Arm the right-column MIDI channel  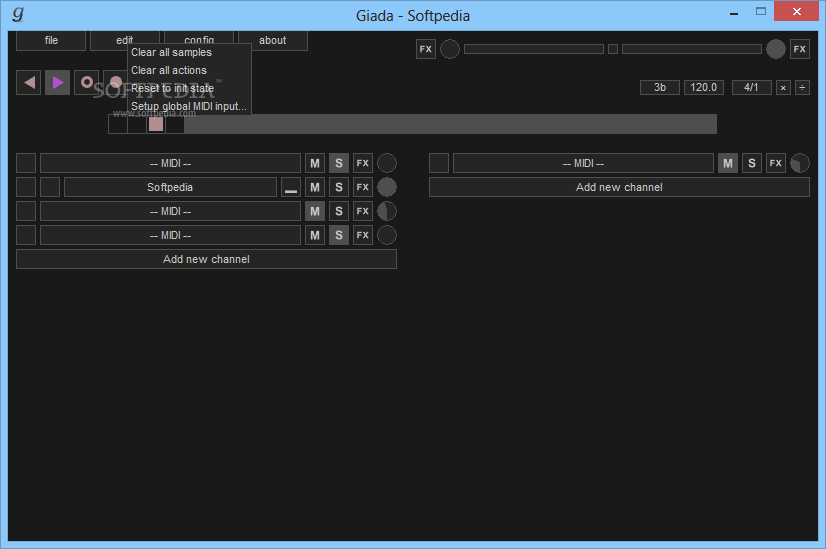(439, 163)
